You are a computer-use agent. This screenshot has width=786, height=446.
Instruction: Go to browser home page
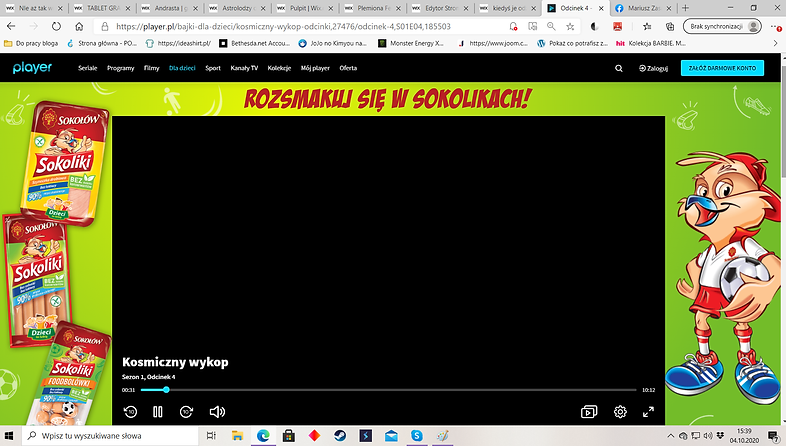click(x=79, y=26)
